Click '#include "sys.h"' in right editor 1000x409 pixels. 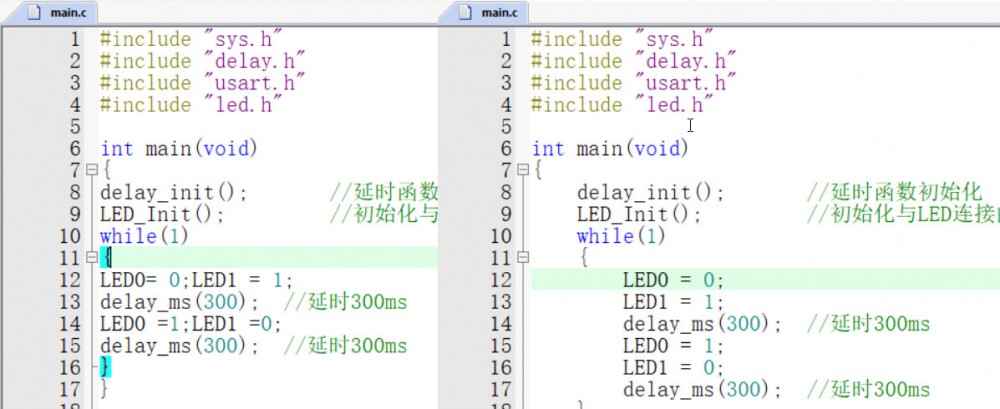[x=622, y=39]
